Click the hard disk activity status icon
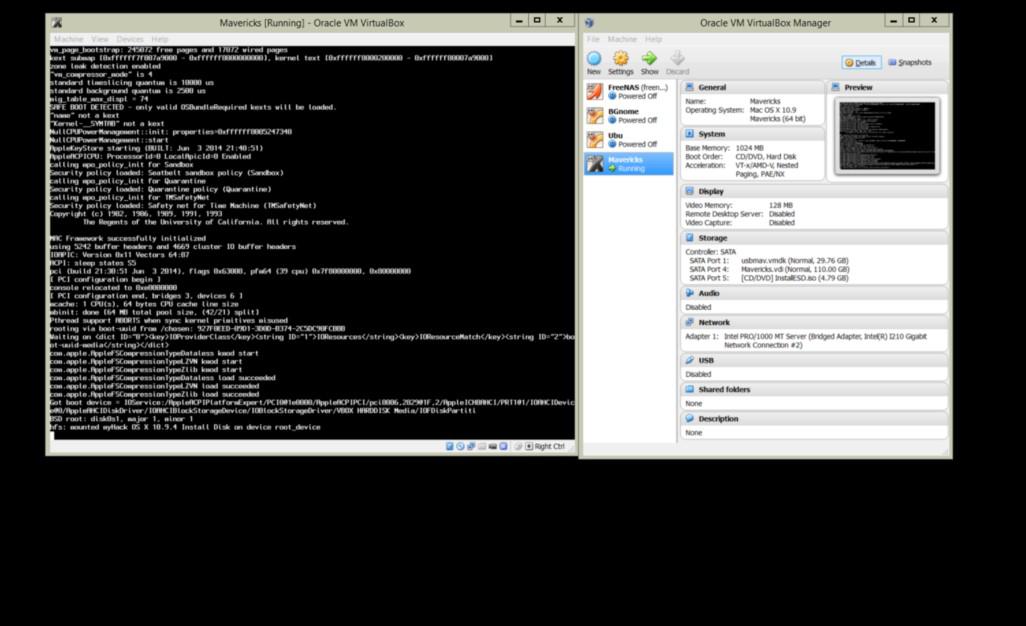This screenshot has height=626, width=1026. click(x=450, y=446)
